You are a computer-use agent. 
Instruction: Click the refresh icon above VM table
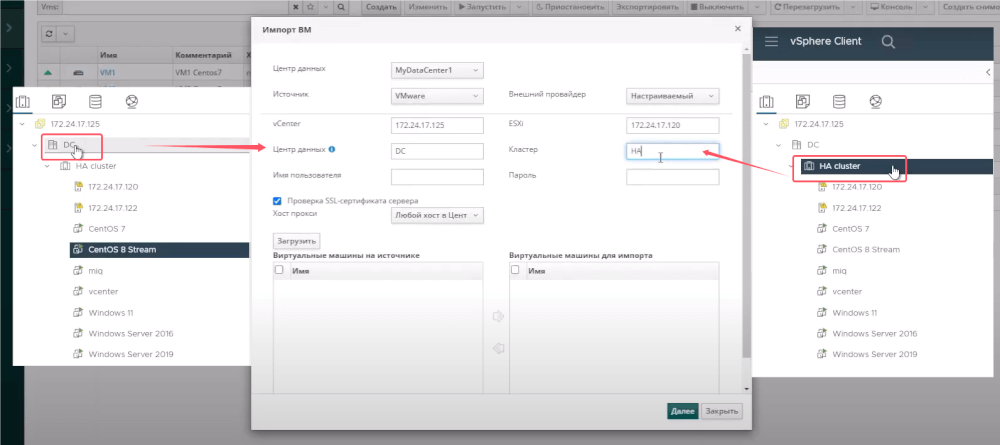50,33
